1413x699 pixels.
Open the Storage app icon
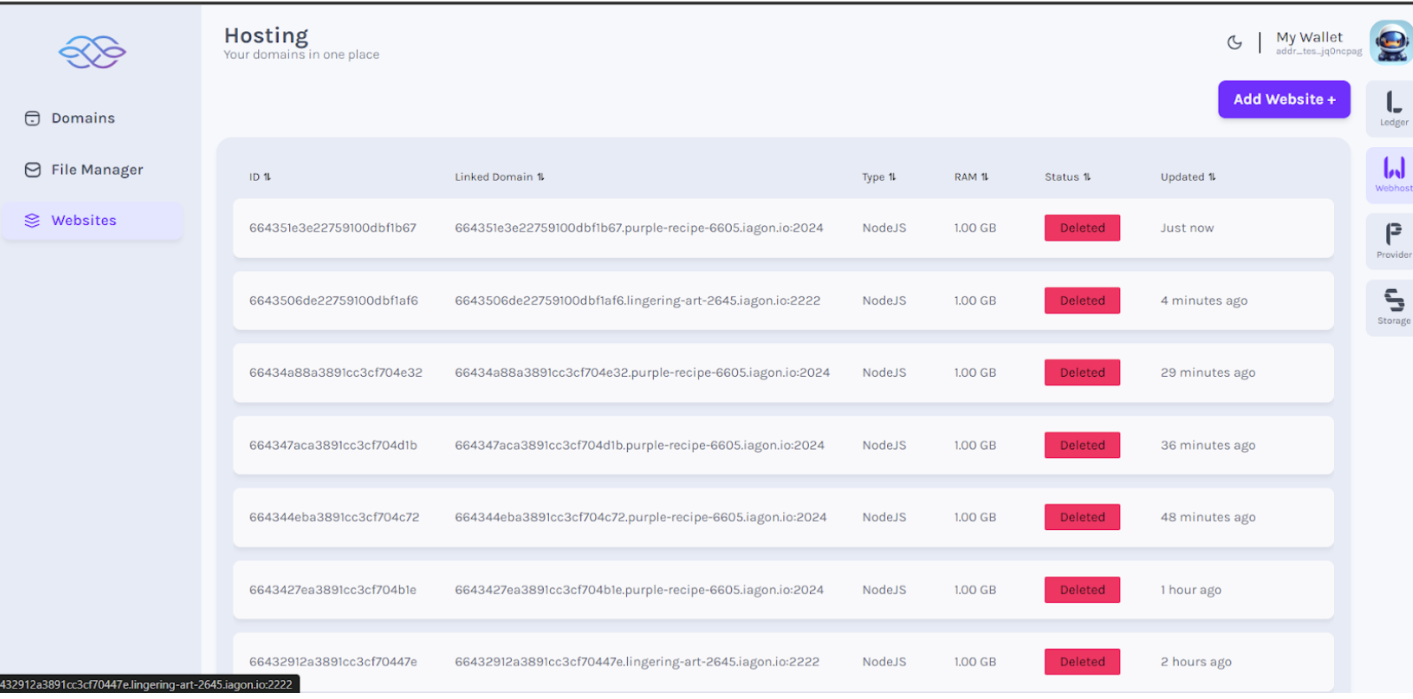(x=1393, y=306)
